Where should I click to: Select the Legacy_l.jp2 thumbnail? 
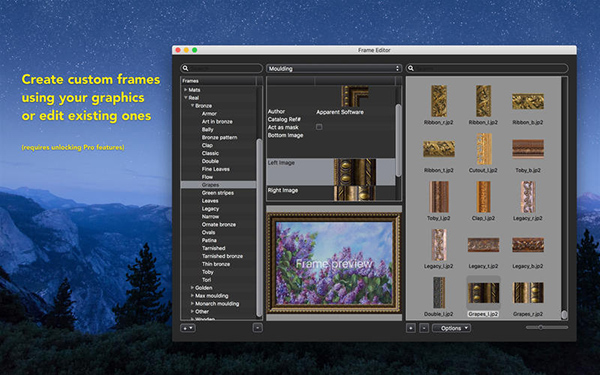tap(439, 245)
